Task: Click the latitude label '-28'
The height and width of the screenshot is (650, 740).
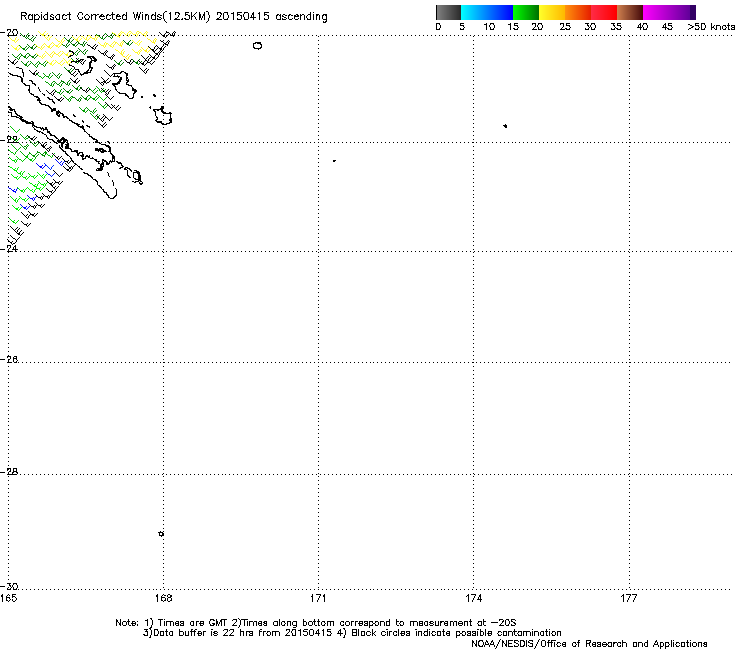Action: click(9, 471)
